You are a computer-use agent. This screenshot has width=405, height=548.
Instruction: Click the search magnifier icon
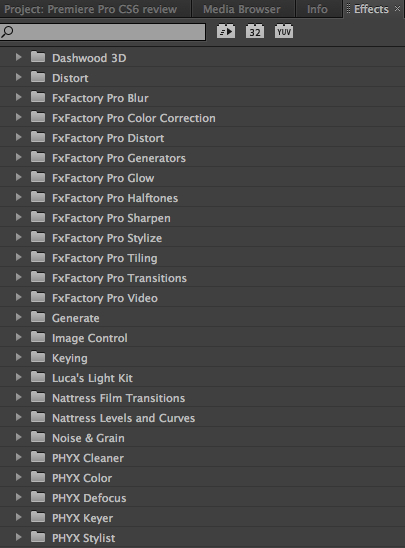tap(7, 32)
